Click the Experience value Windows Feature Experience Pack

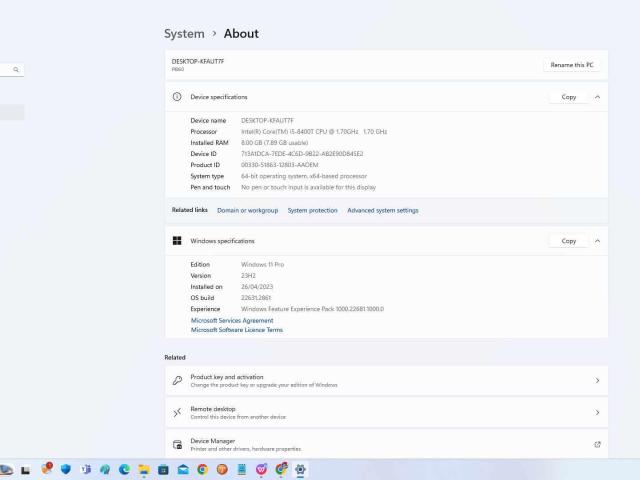pos(312,309)
